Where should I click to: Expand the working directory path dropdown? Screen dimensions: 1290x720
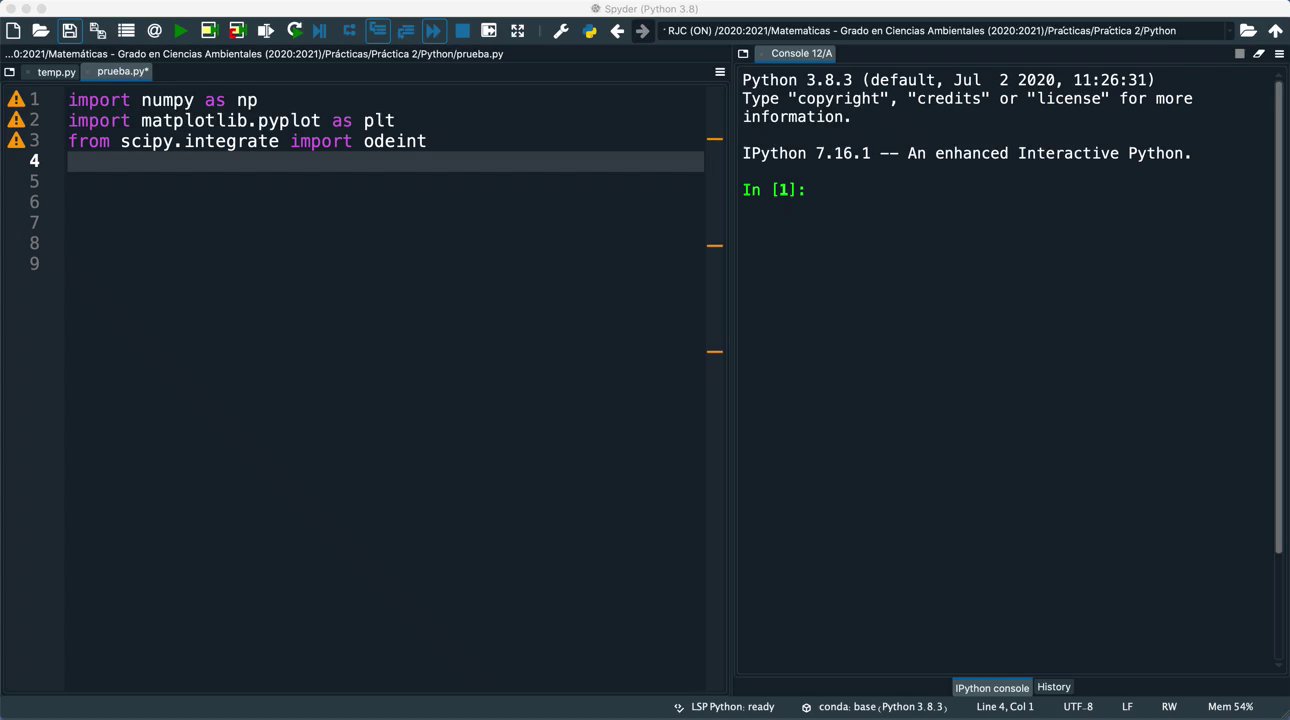pyautogui.click(x=1229, y=31)
